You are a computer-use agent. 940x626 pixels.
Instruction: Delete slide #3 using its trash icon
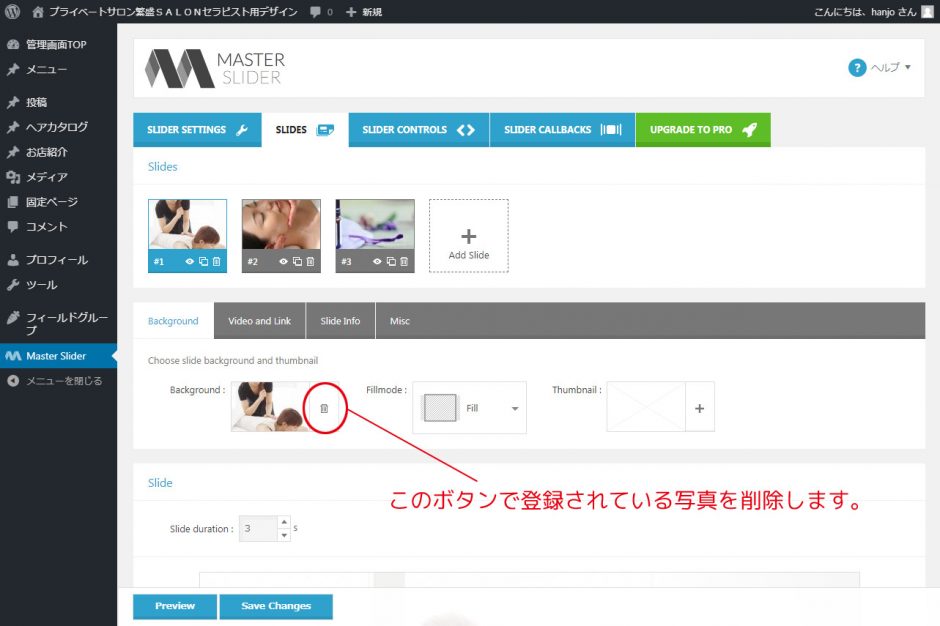pos(404,262)
